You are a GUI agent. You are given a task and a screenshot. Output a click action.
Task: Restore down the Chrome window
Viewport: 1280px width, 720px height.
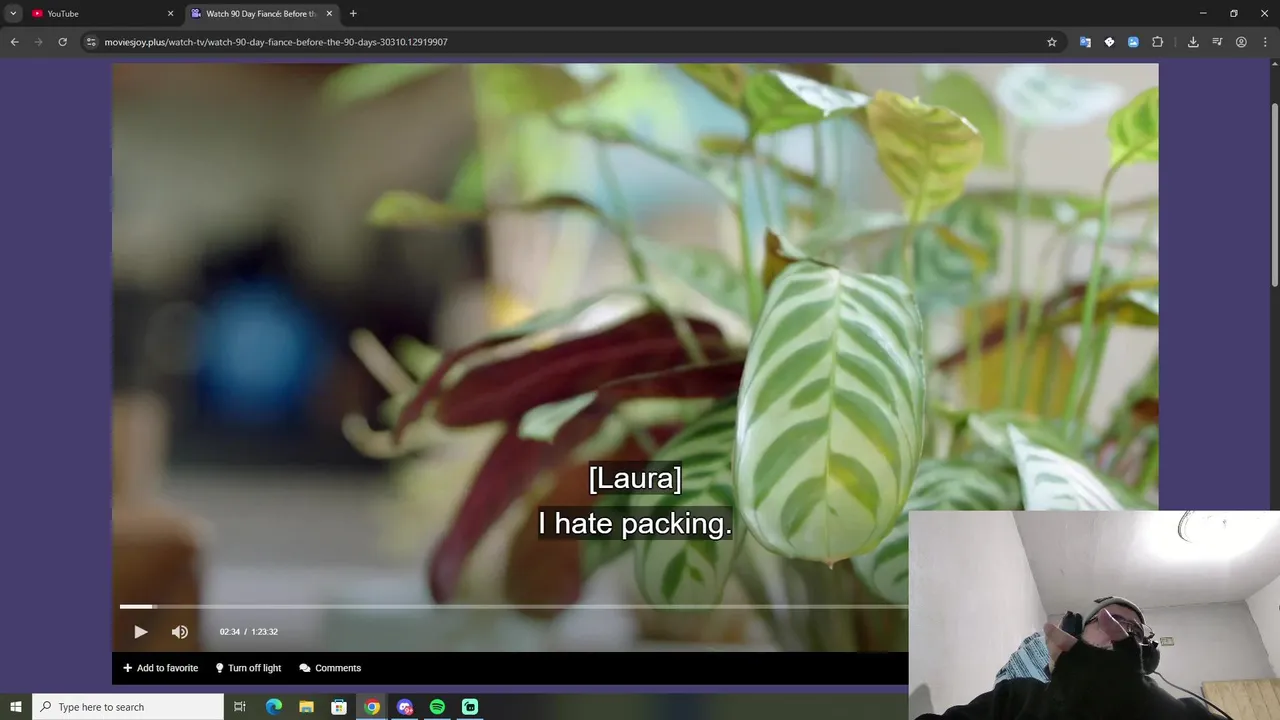point(1234,13)
